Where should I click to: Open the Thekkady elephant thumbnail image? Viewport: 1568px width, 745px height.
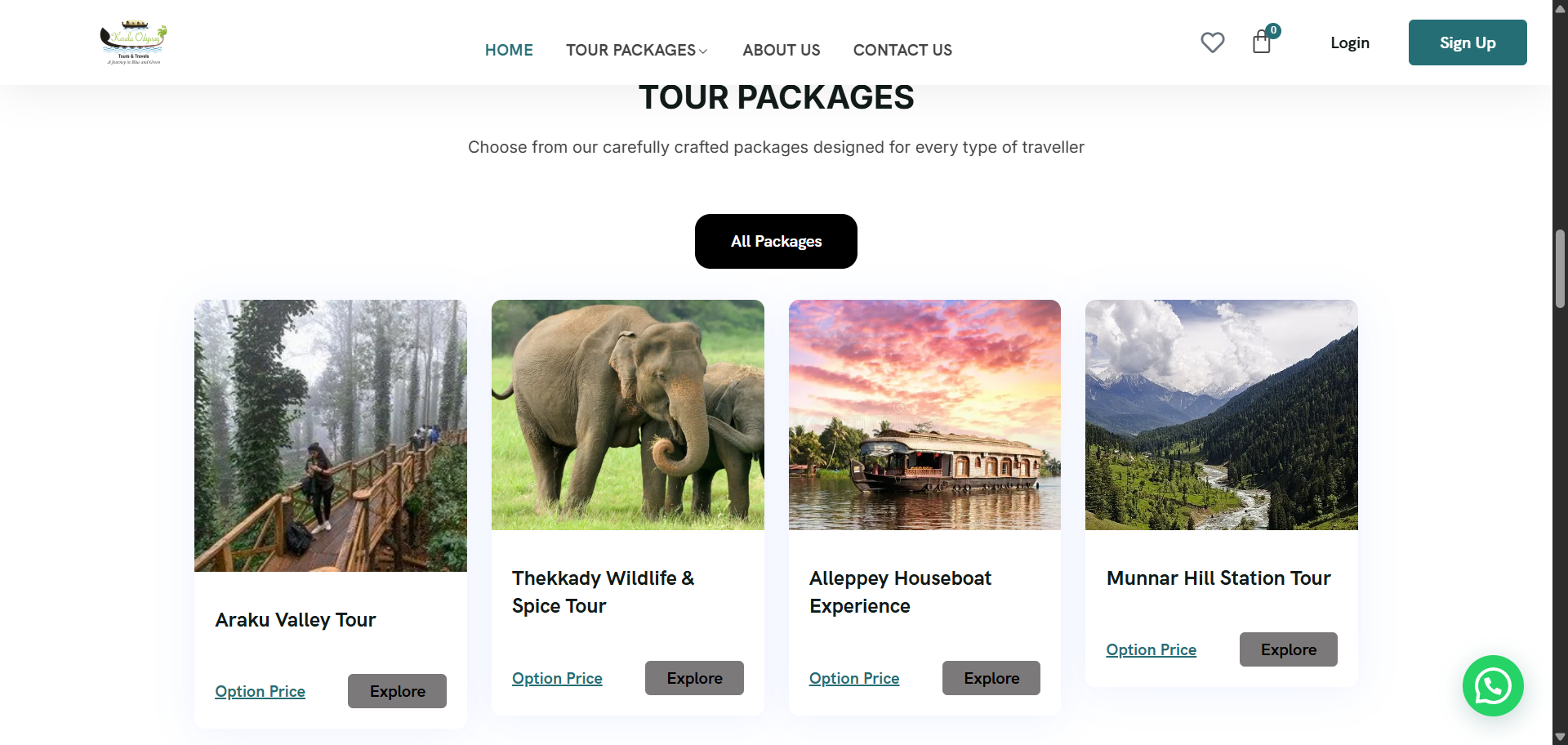click(x=627, y=415)
